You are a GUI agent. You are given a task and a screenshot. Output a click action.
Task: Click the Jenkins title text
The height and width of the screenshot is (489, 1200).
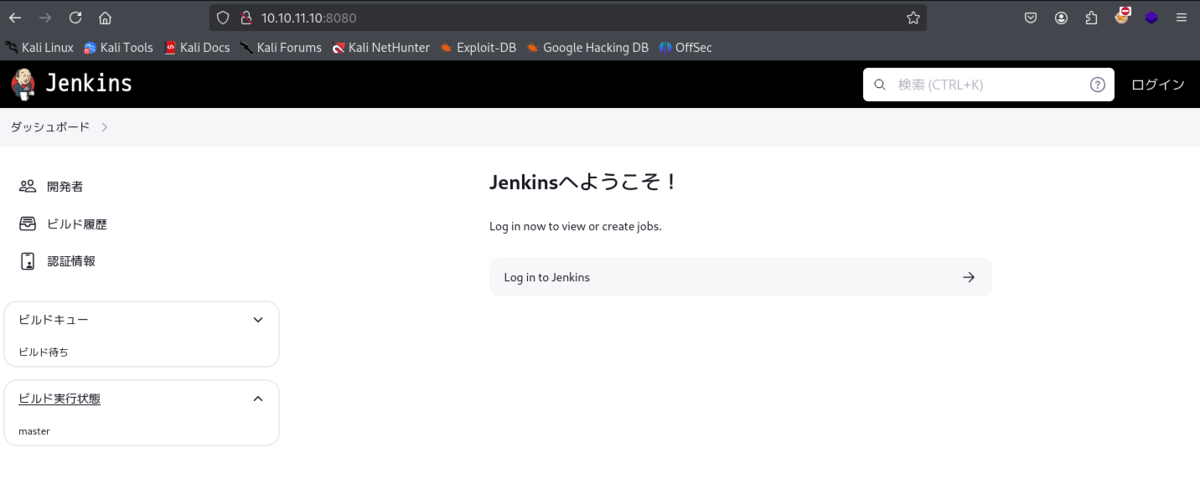pos(89,84)
